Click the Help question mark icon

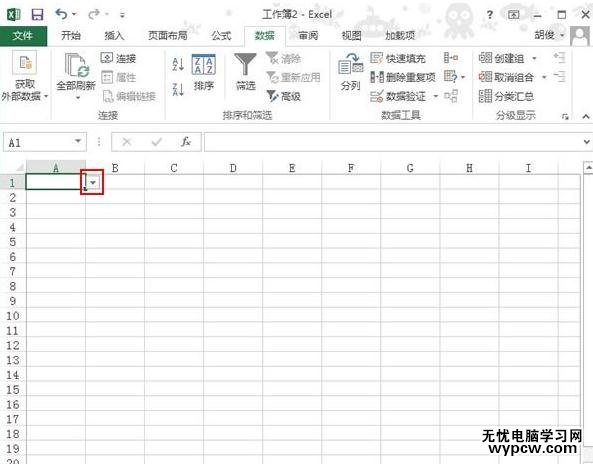tap(490, 15)
